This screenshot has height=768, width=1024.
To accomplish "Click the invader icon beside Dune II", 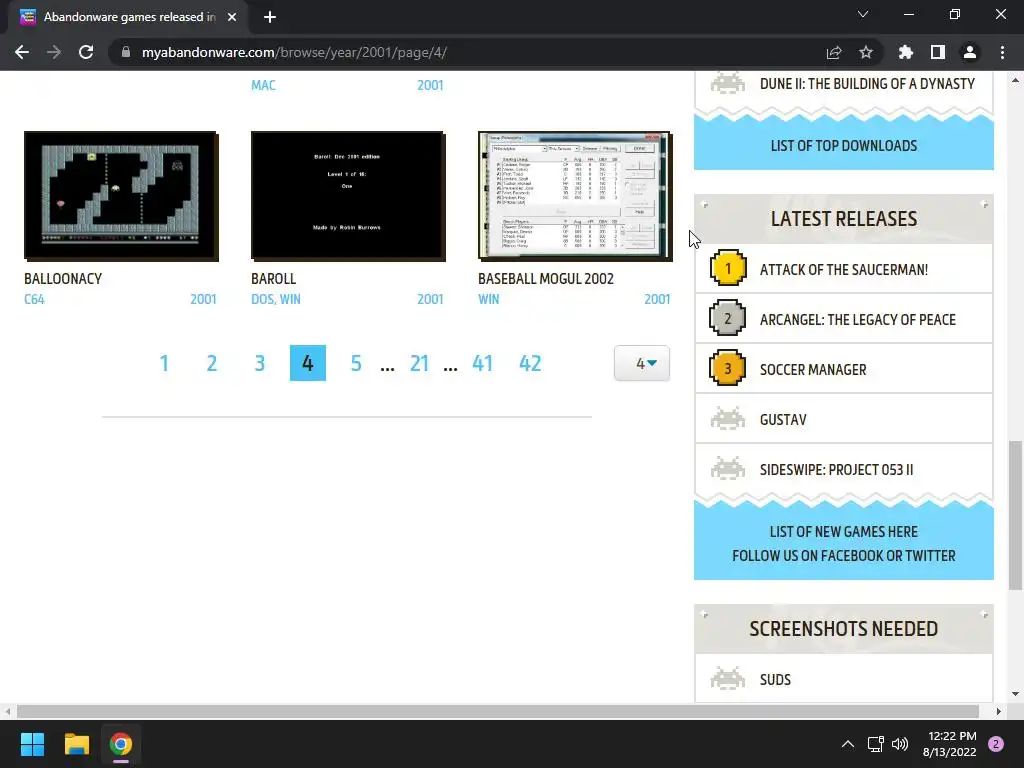I will pos(728,83).
